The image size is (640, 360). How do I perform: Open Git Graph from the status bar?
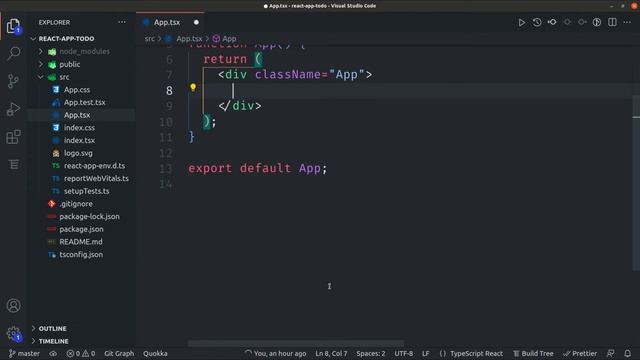119,353
